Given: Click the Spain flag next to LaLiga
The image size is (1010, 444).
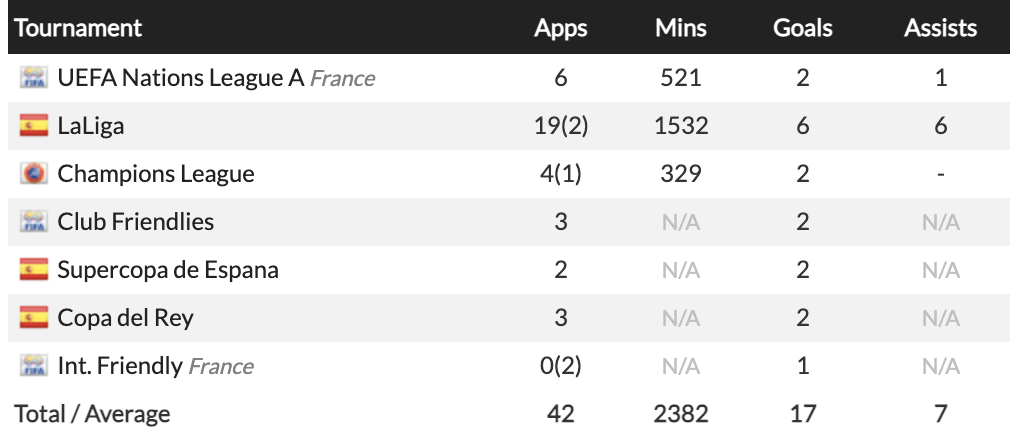Looking at the screenshot, I should pos(34,126).
